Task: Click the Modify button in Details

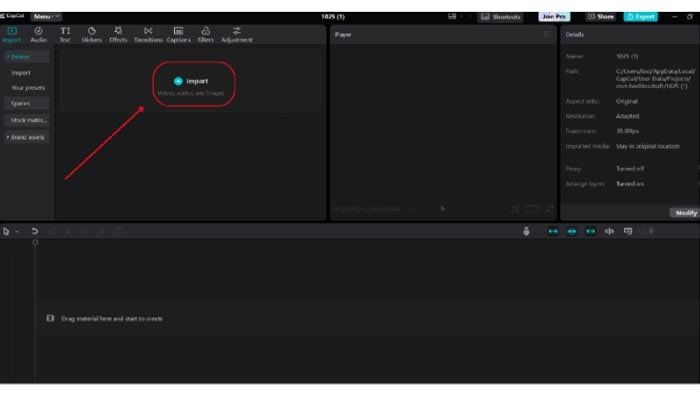Action: pos(686,213)
